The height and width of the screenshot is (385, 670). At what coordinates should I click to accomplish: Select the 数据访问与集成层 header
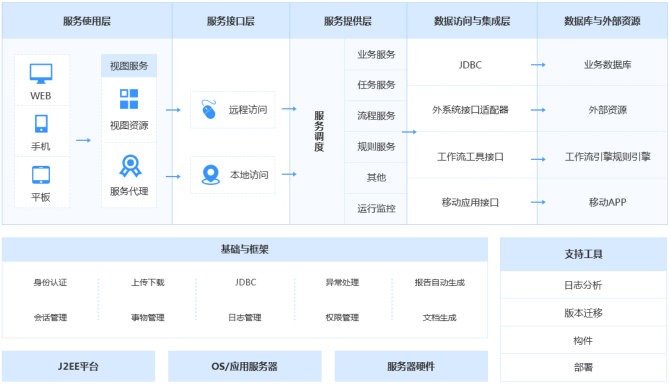[472, 21]
